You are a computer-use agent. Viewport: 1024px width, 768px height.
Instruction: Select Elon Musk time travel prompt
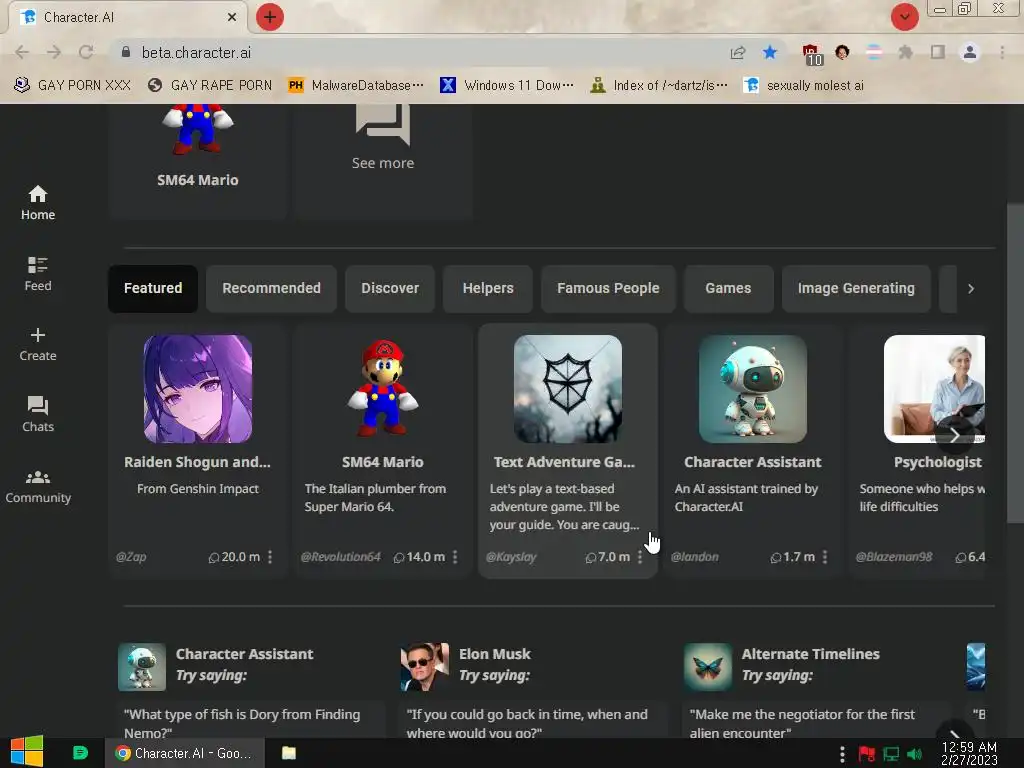click(x=532, y=721)
